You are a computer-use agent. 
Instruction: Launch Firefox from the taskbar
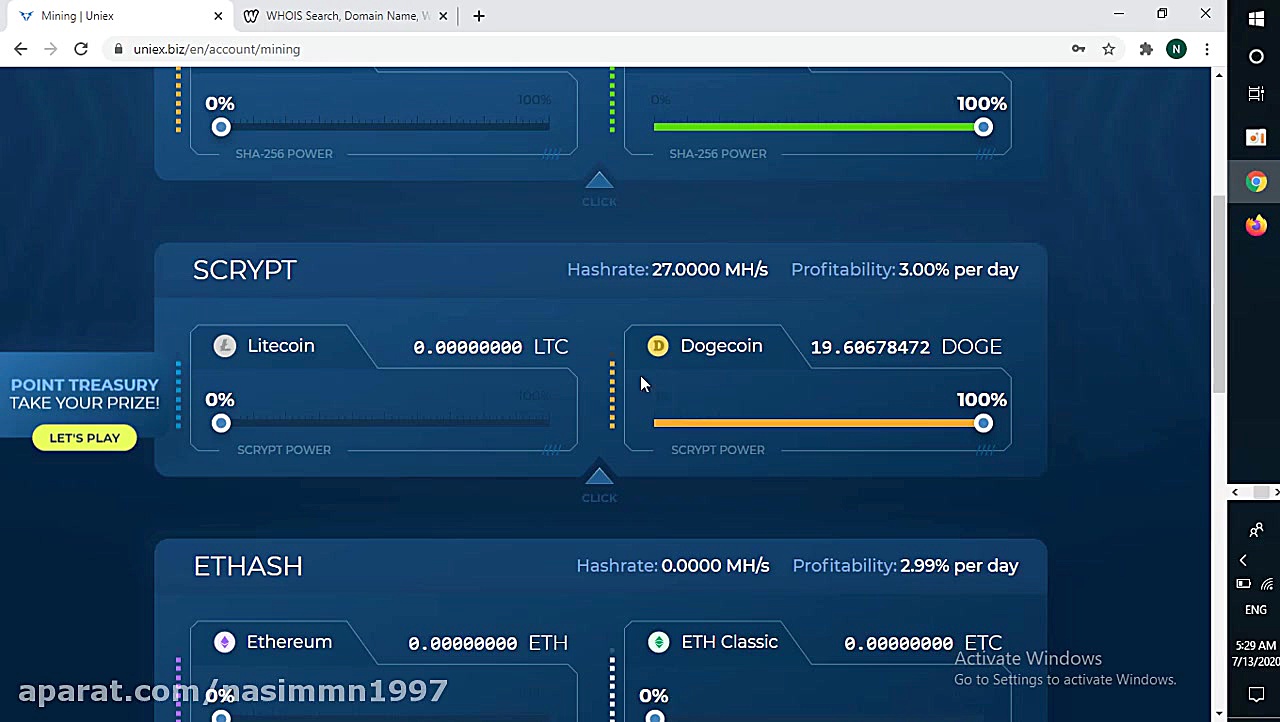pyautogui.click(x=1256, y=226)
